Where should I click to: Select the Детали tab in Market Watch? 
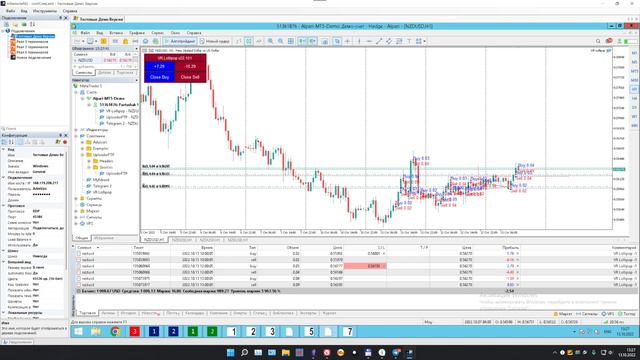coord(104,73)
